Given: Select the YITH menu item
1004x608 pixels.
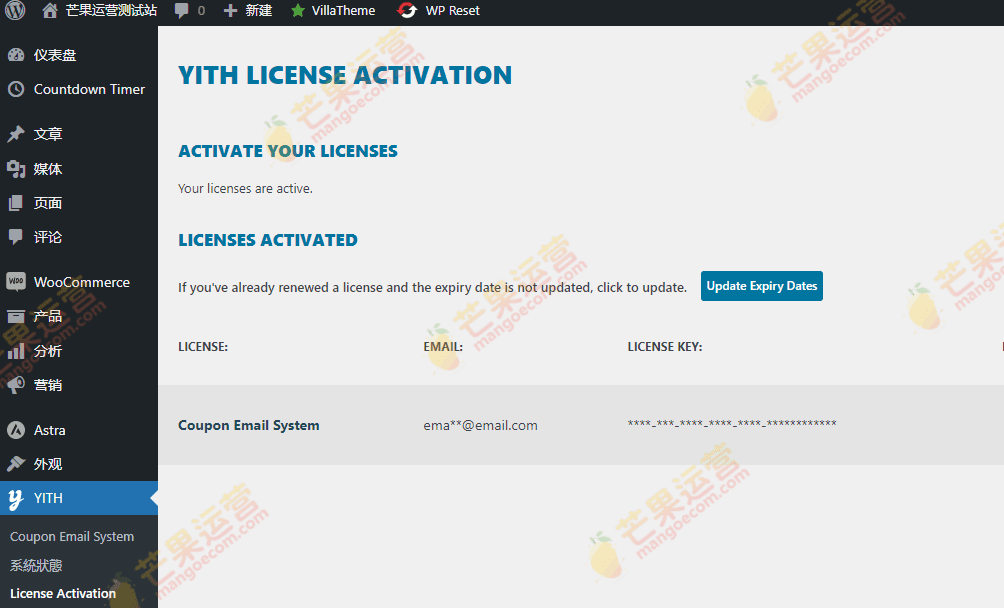Looking at the screenshot, I should click(79, 498).
